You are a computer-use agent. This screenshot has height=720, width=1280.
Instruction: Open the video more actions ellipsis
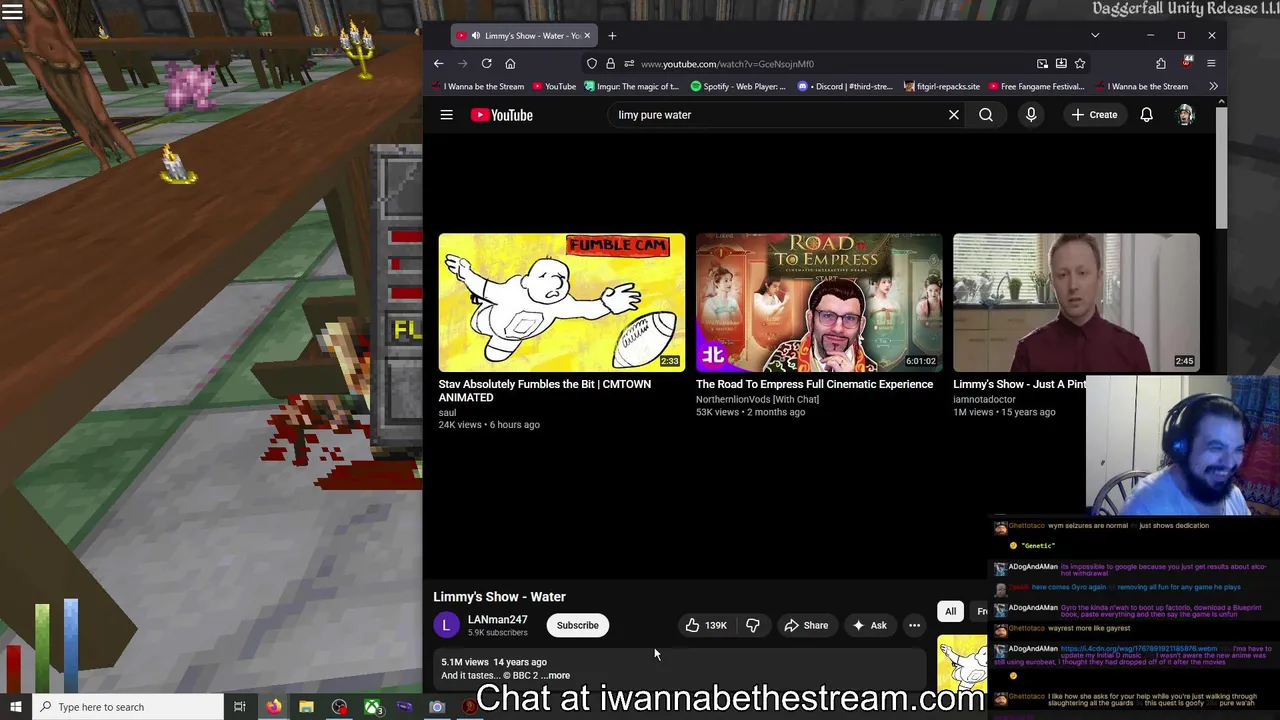pos(914,626)
